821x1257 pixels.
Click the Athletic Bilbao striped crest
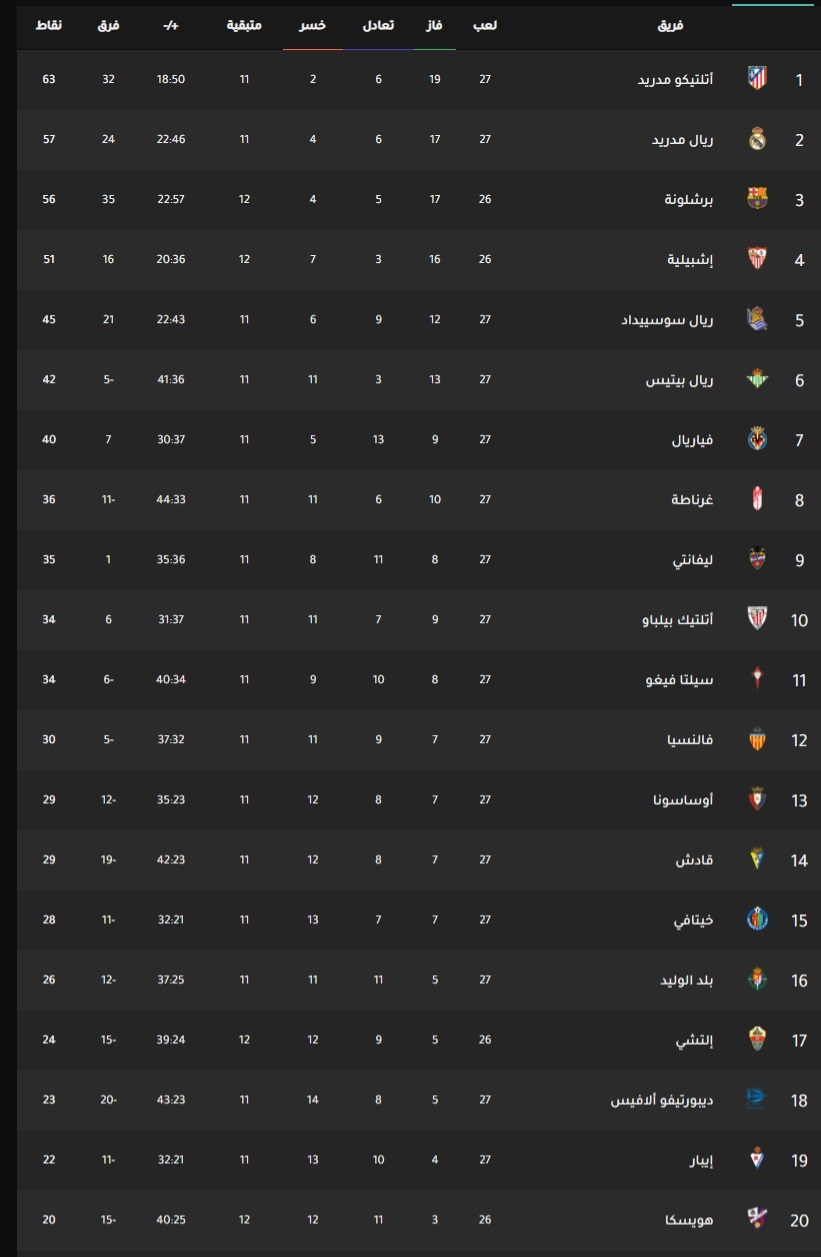(x=757, y=619)
